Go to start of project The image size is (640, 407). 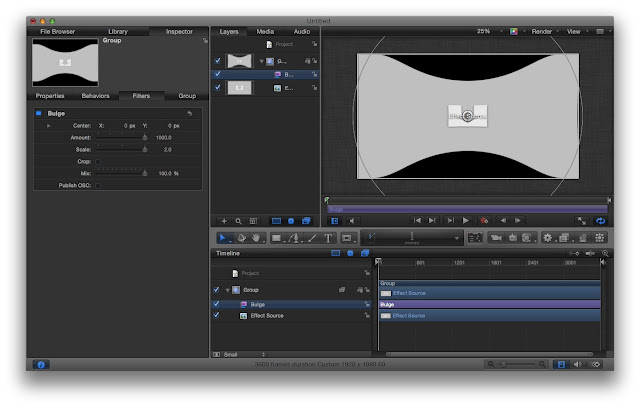tap(417, 221)
